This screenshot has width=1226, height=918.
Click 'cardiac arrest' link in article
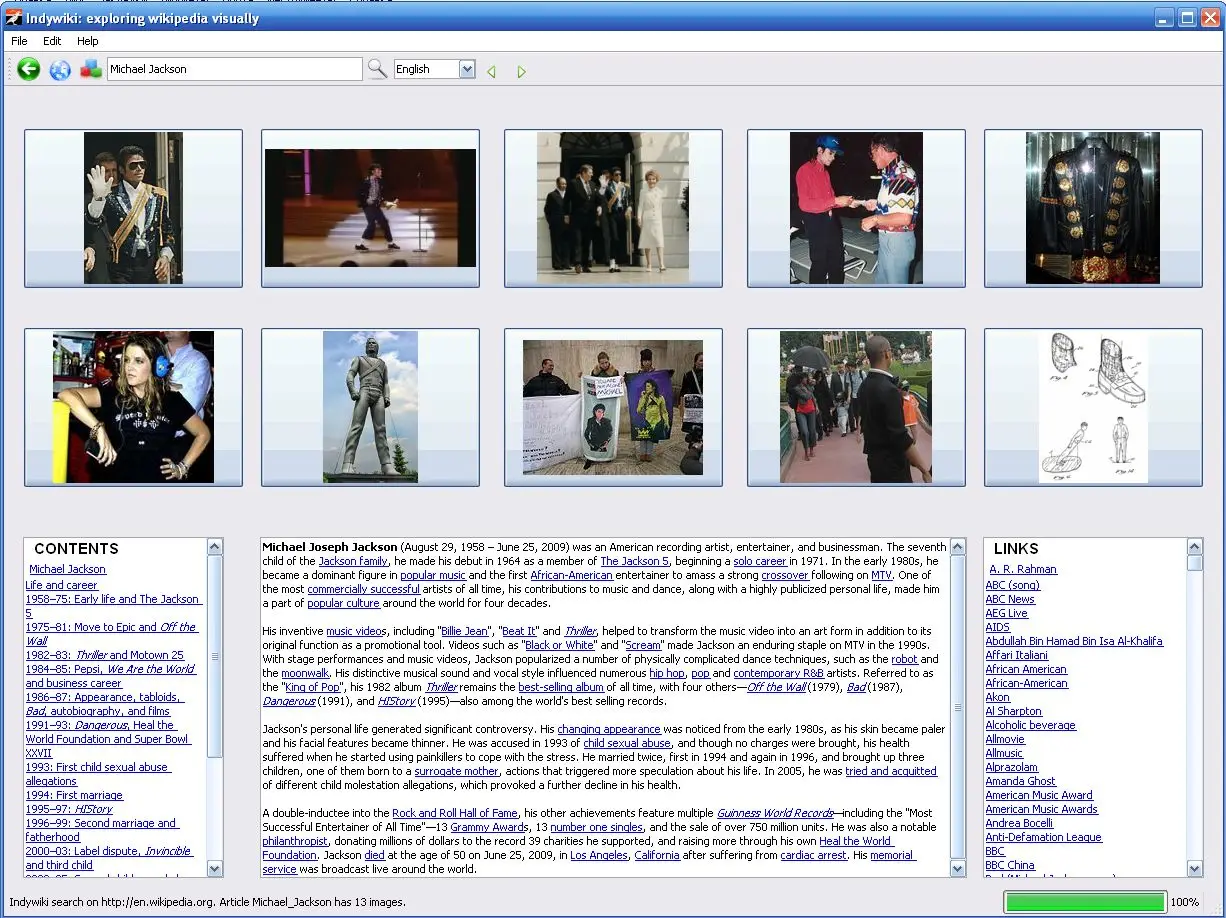pyautogui.click(x=813, y=855)
